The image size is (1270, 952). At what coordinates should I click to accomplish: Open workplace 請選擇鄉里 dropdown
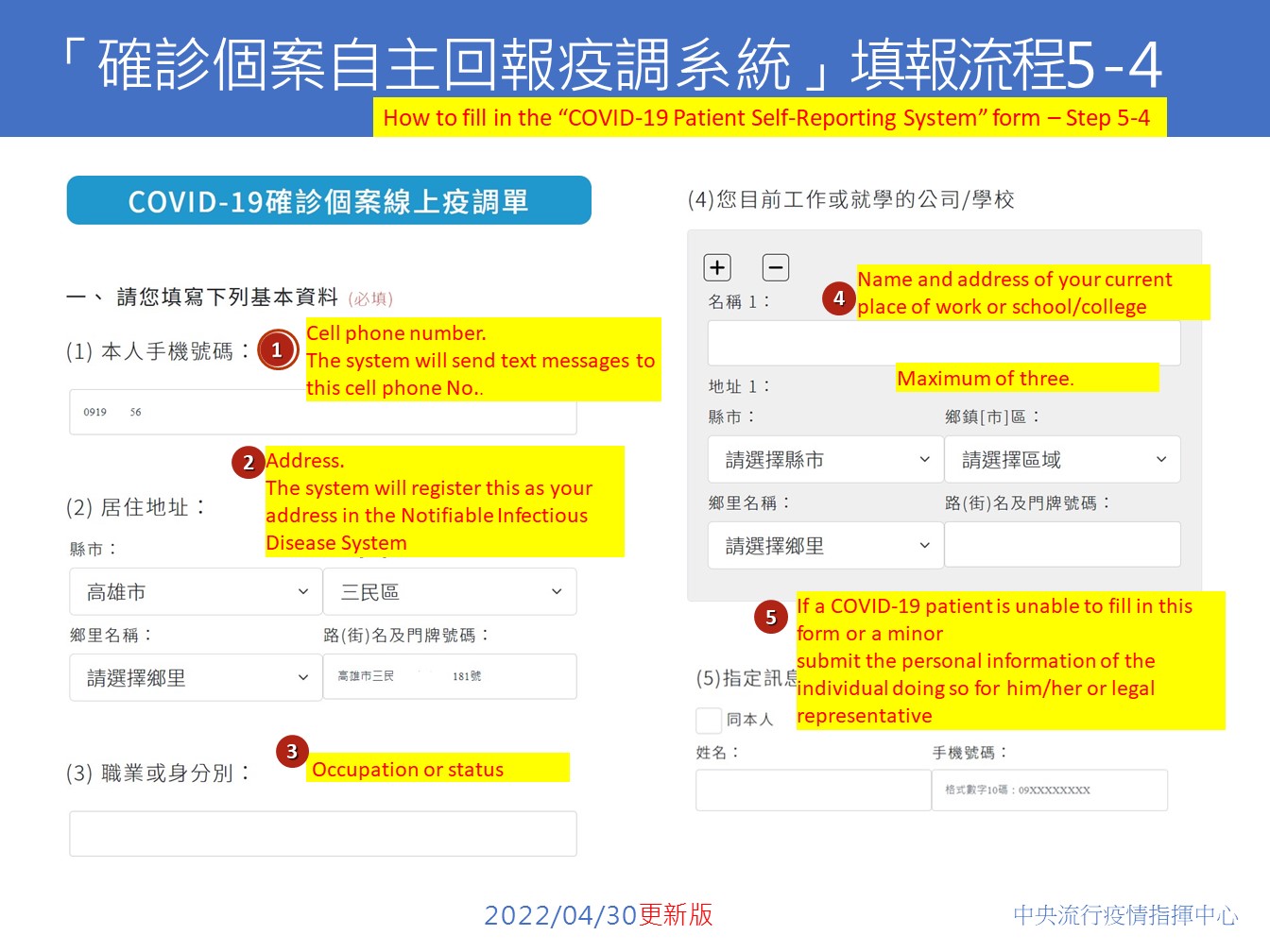coord(825,546)
